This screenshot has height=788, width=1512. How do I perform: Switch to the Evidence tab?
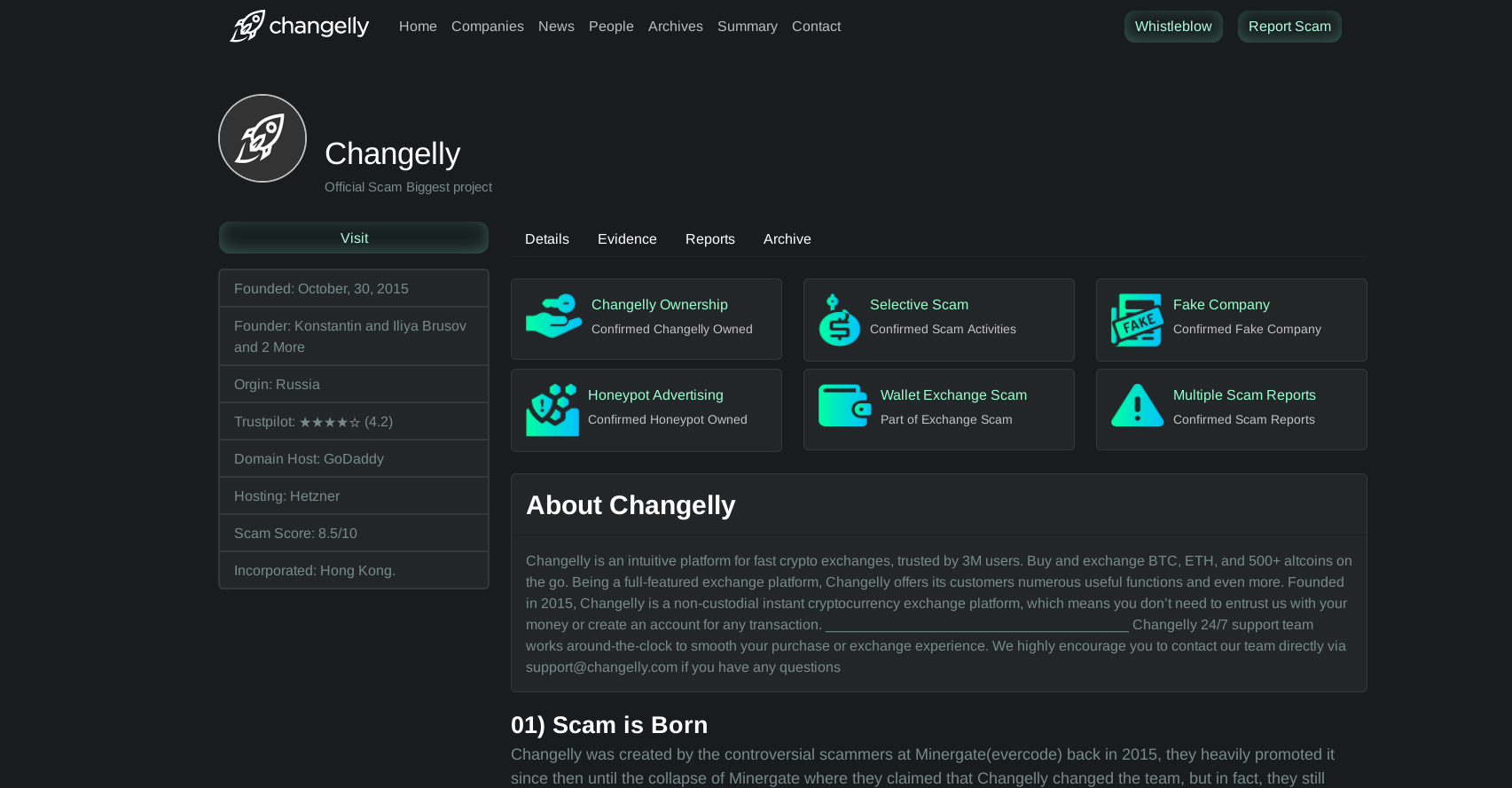(627, 239)
